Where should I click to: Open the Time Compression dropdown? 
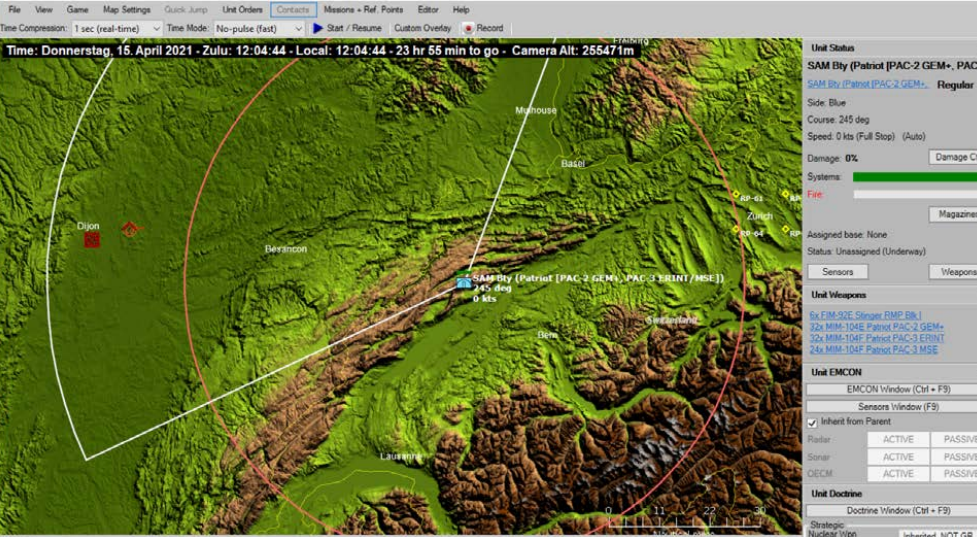coord(117,28)
